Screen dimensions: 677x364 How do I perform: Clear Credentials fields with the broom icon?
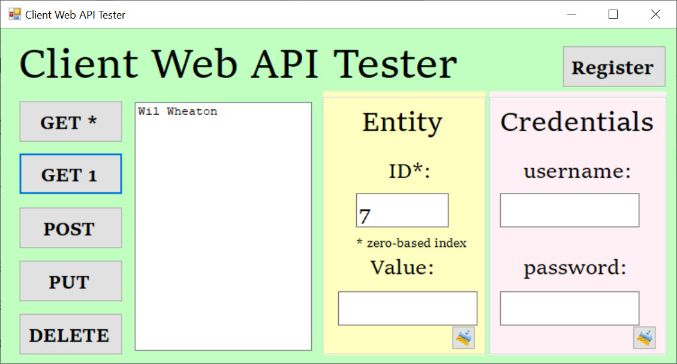tap(644, 338)
